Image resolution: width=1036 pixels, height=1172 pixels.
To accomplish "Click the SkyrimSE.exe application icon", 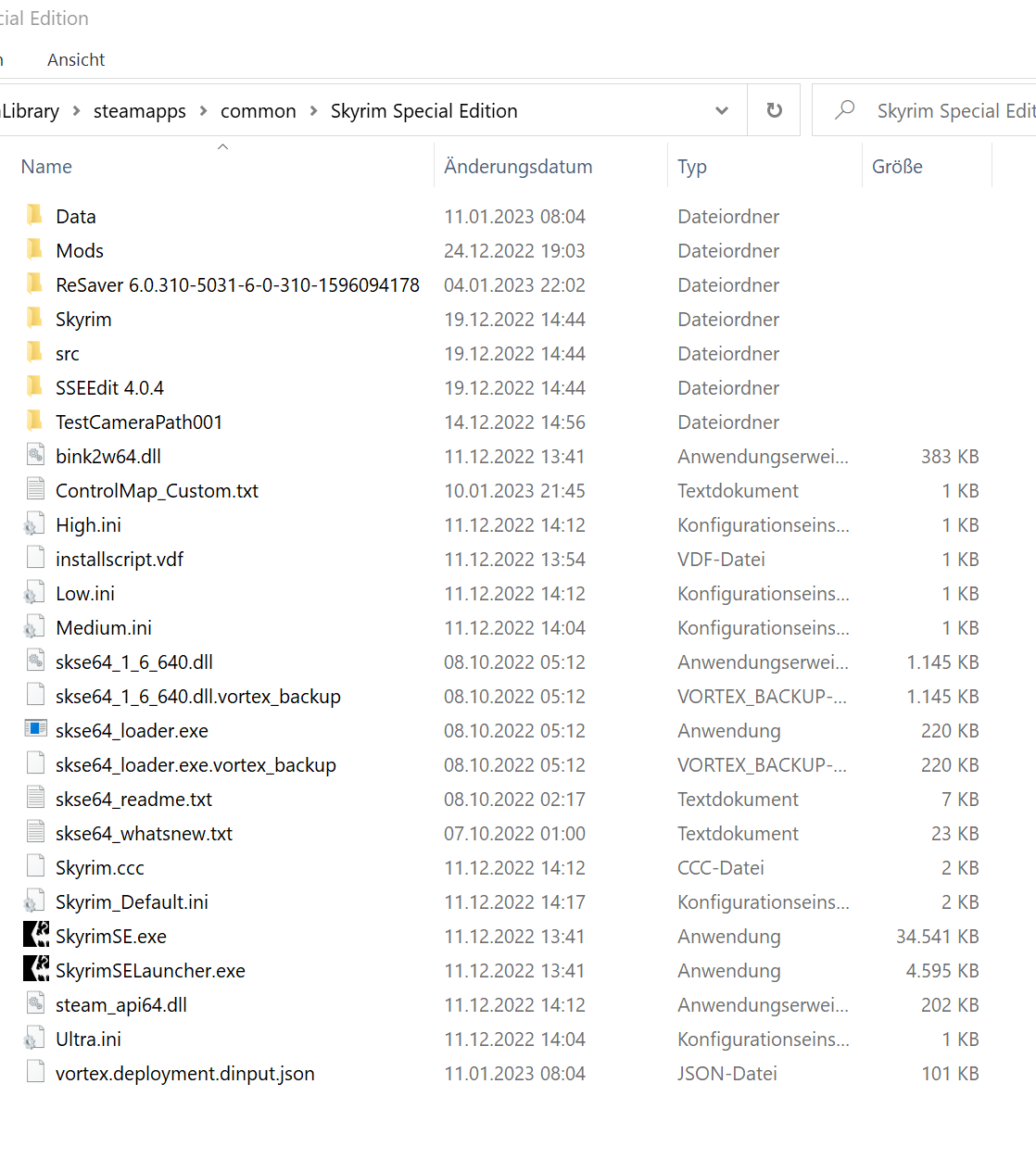I will click(36, 936).
